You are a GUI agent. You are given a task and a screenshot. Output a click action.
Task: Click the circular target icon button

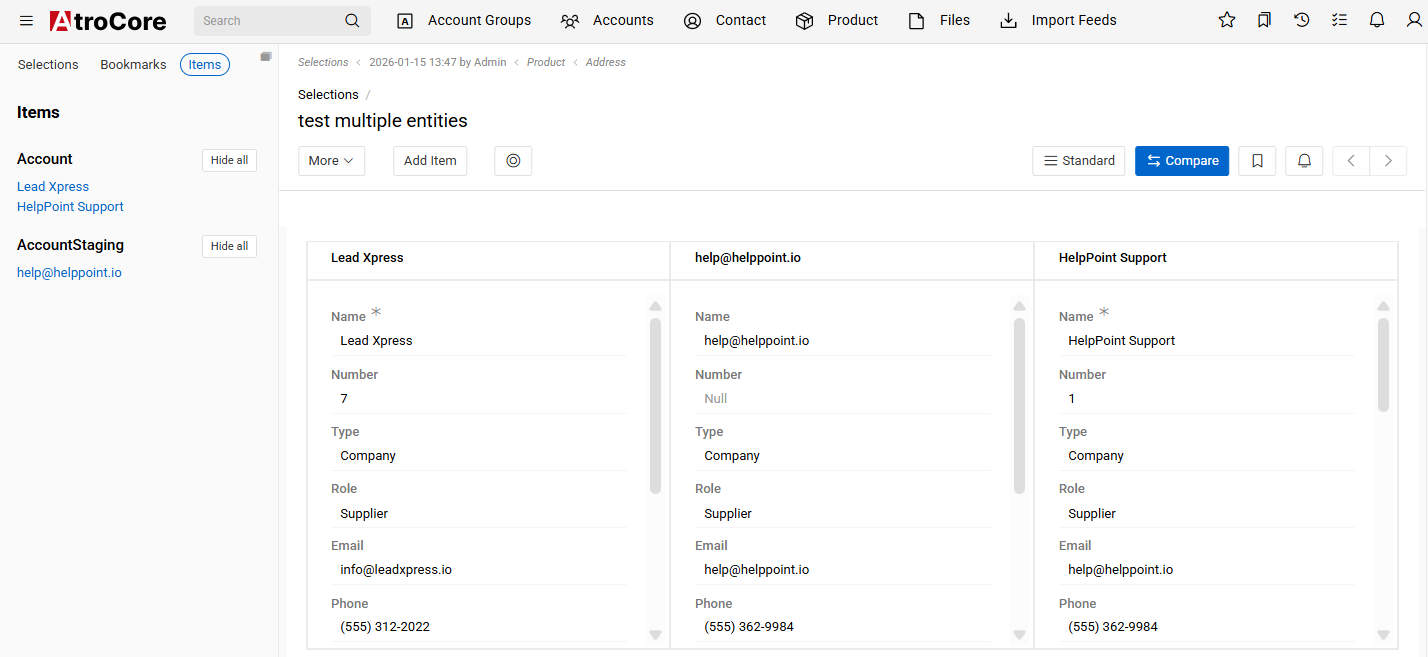tap(513, 161)
